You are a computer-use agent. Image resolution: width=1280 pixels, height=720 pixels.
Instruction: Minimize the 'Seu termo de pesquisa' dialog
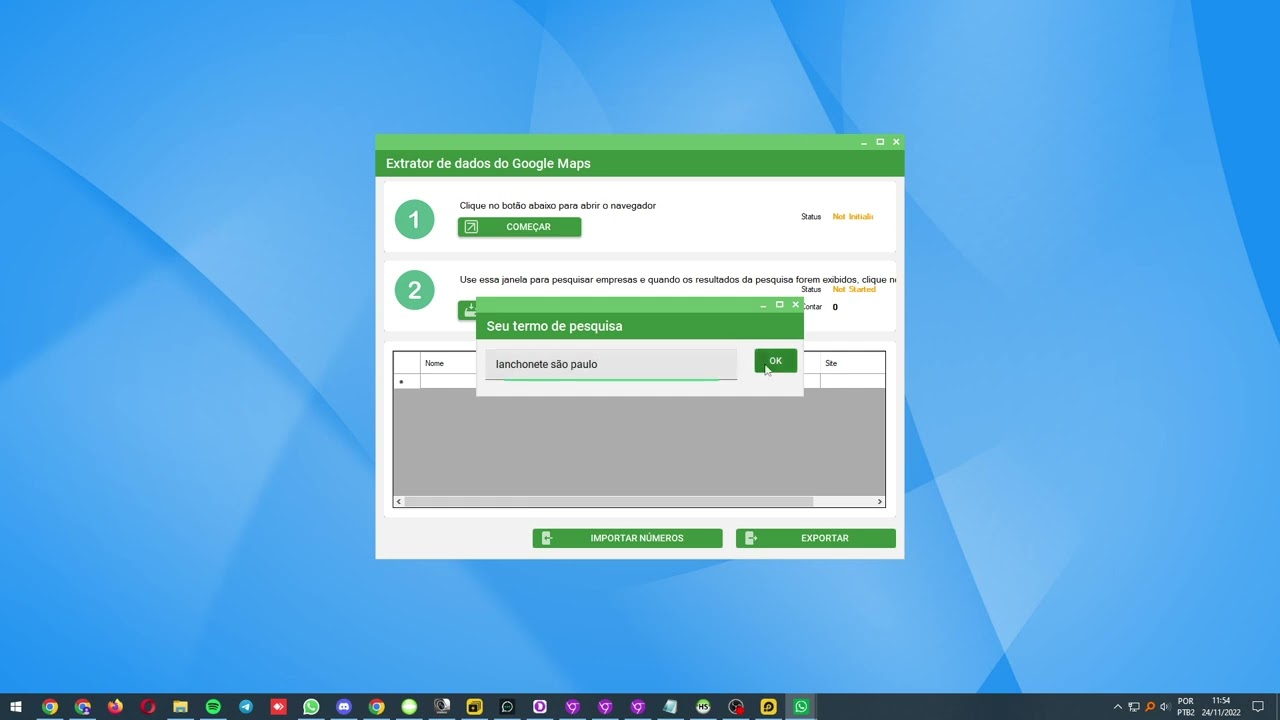(x=763, y=304)
